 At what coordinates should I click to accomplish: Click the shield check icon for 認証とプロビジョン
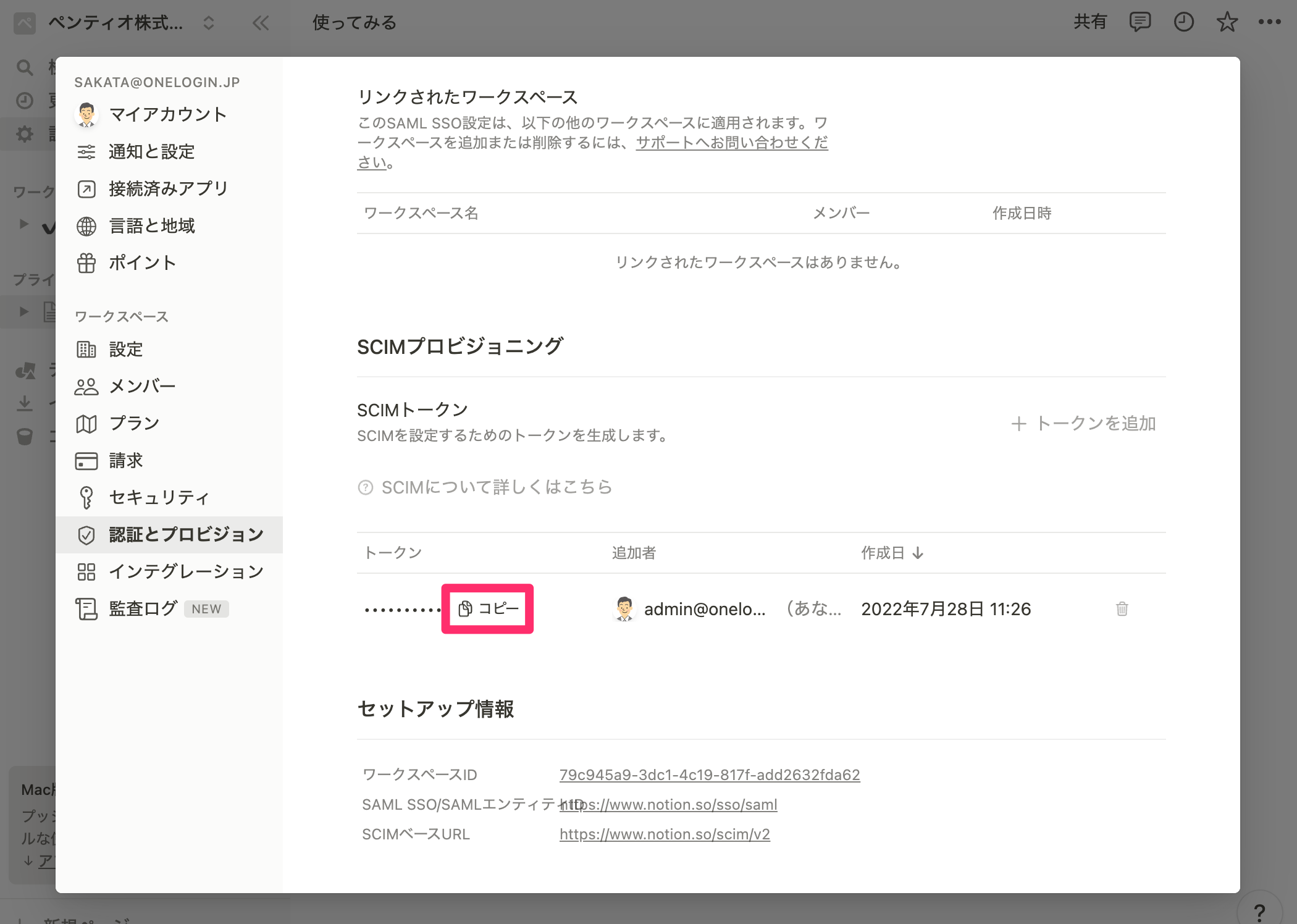(x=86, y=535)
